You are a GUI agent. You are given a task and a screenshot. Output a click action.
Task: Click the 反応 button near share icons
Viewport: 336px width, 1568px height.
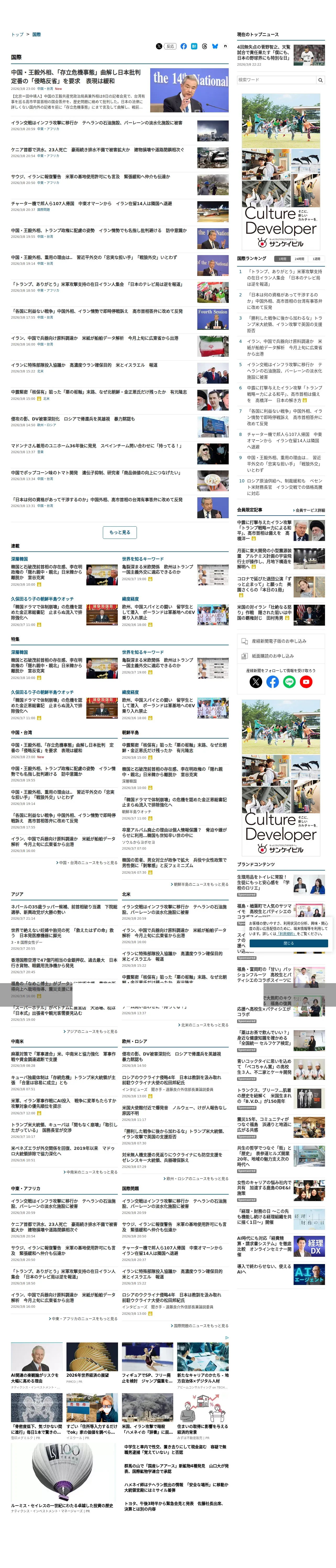(171, 46)
